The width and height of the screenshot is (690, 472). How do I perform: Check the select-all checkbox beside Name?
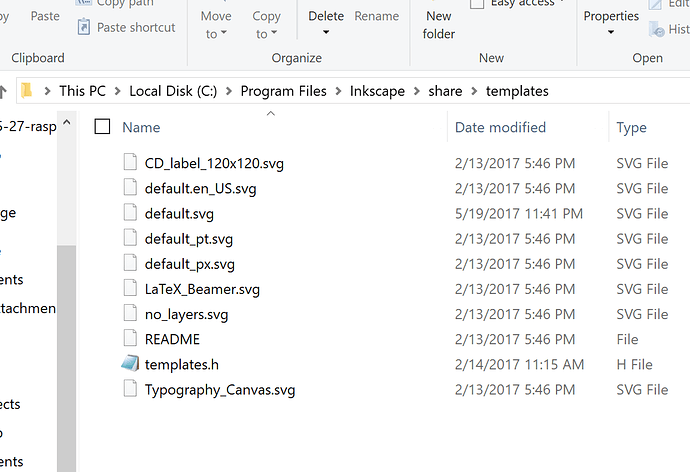click(x=102, y=127)
